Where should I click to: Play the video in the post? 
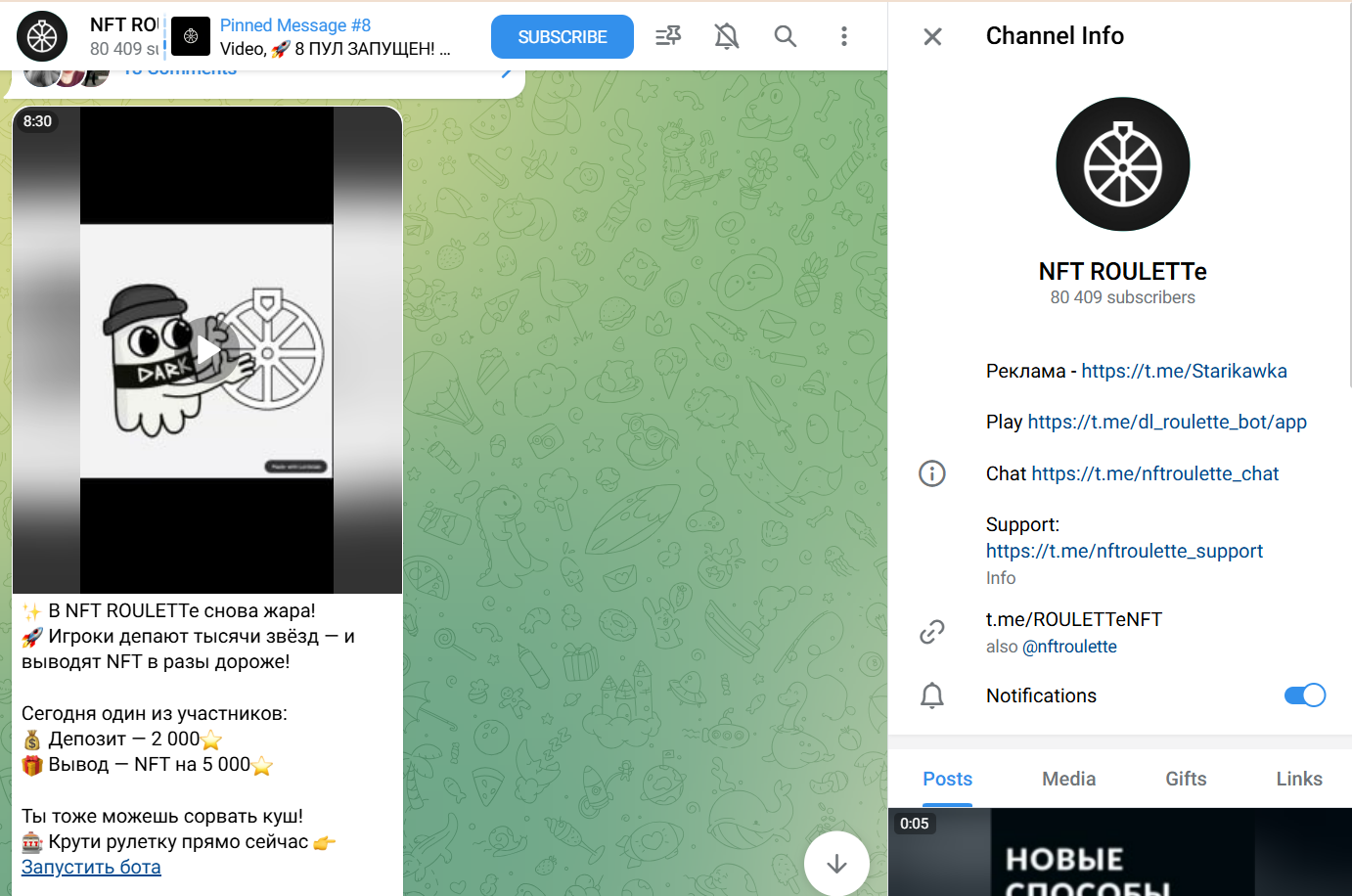pos(207,349)
